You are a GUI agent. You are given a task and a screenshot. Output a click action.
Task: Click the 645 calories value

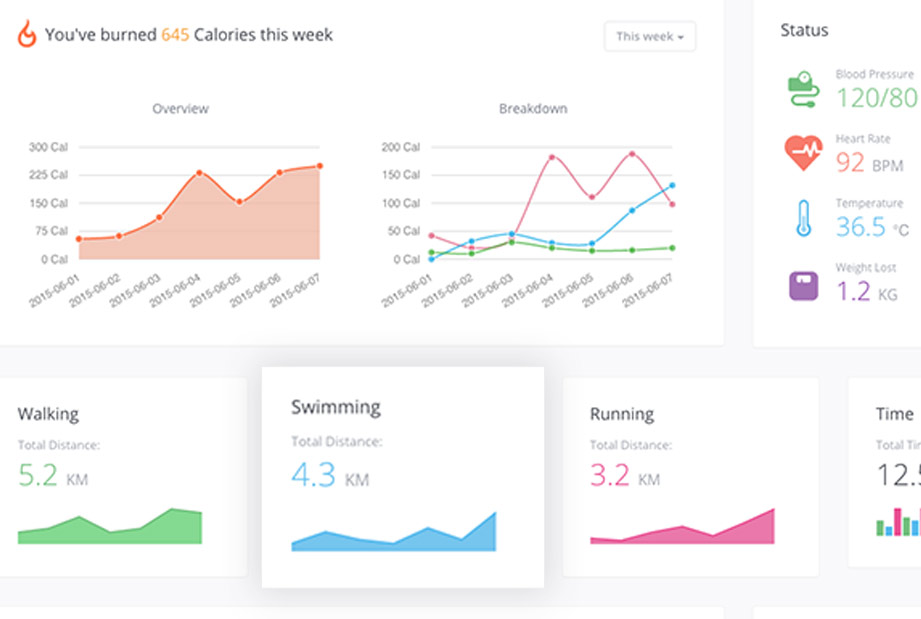coord(175,35)
